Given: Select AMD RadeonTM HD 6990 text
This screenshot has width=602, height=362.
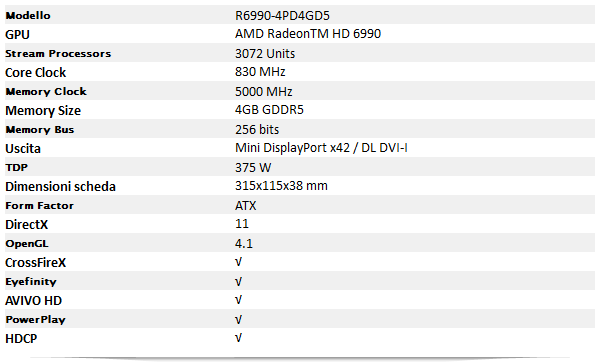Looking at the screenshot, I should pyautogui.click(x=308, y=34).
